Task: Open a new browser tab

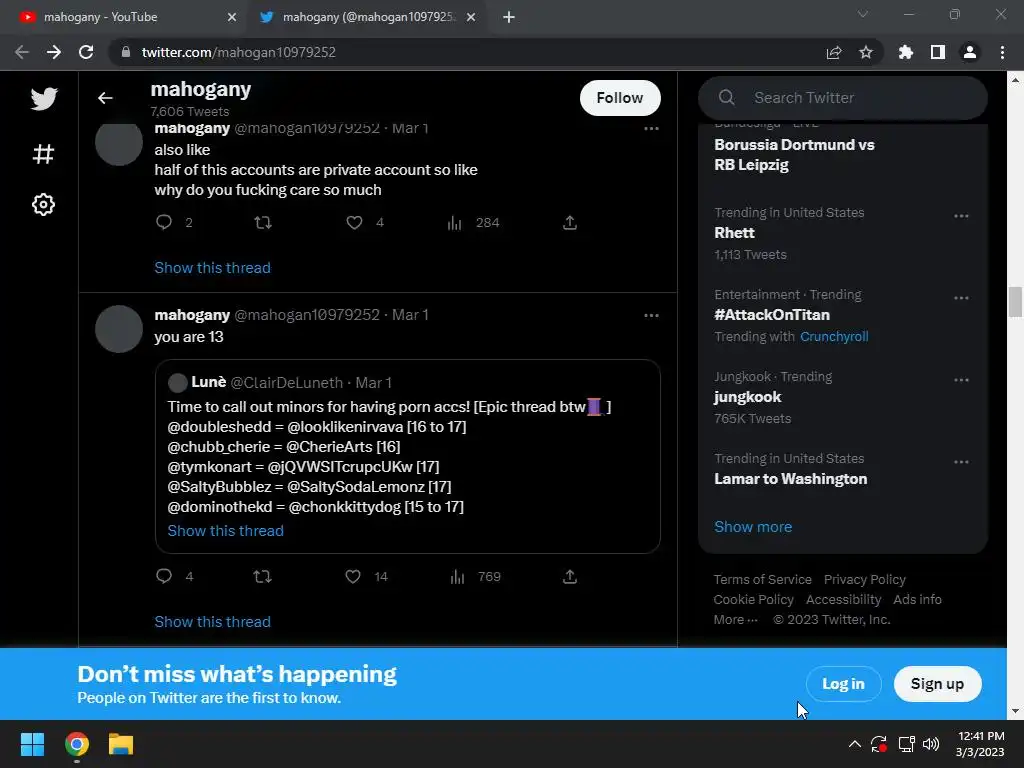Action: pyautogui.click(x=509, y=17)
